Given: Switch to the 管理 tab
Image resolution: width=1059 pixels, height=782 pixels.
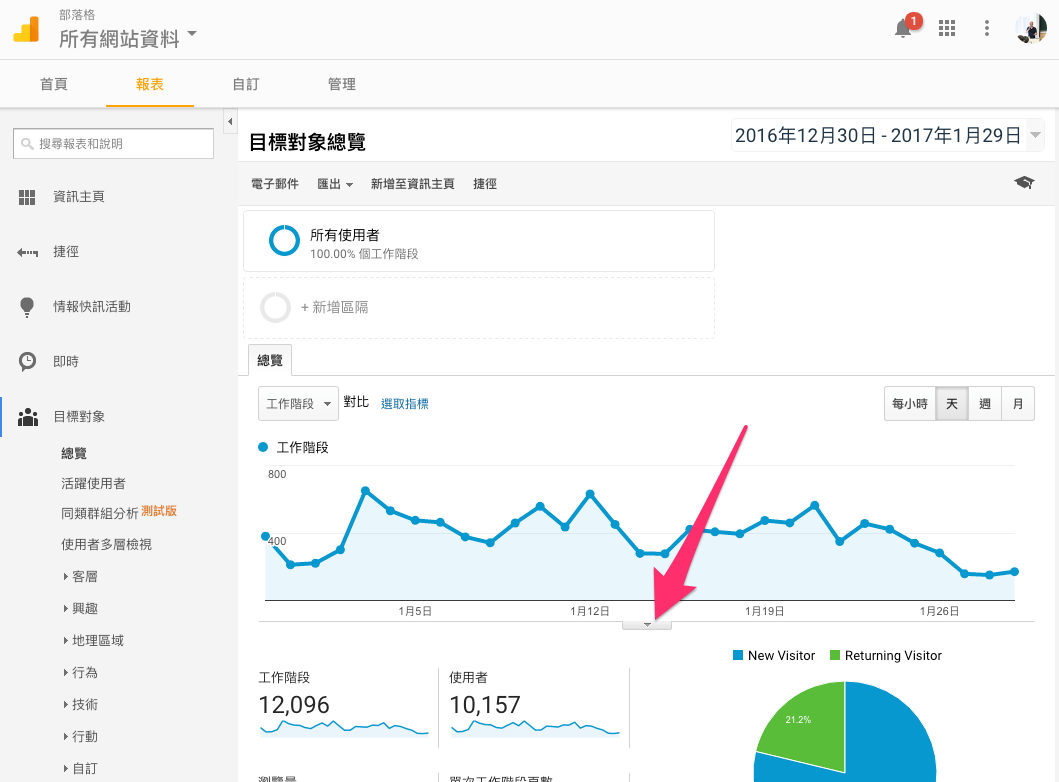Looking at the screenshot, I should pos(342,84).
